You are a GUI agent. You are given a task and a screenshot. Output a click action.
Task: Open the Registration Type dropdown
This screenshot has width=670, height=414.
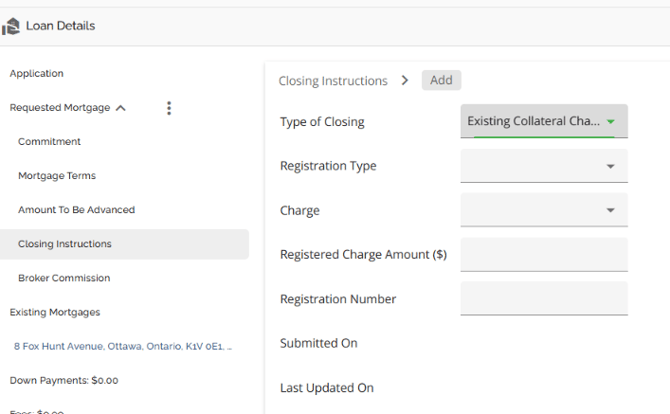(544, 166)
